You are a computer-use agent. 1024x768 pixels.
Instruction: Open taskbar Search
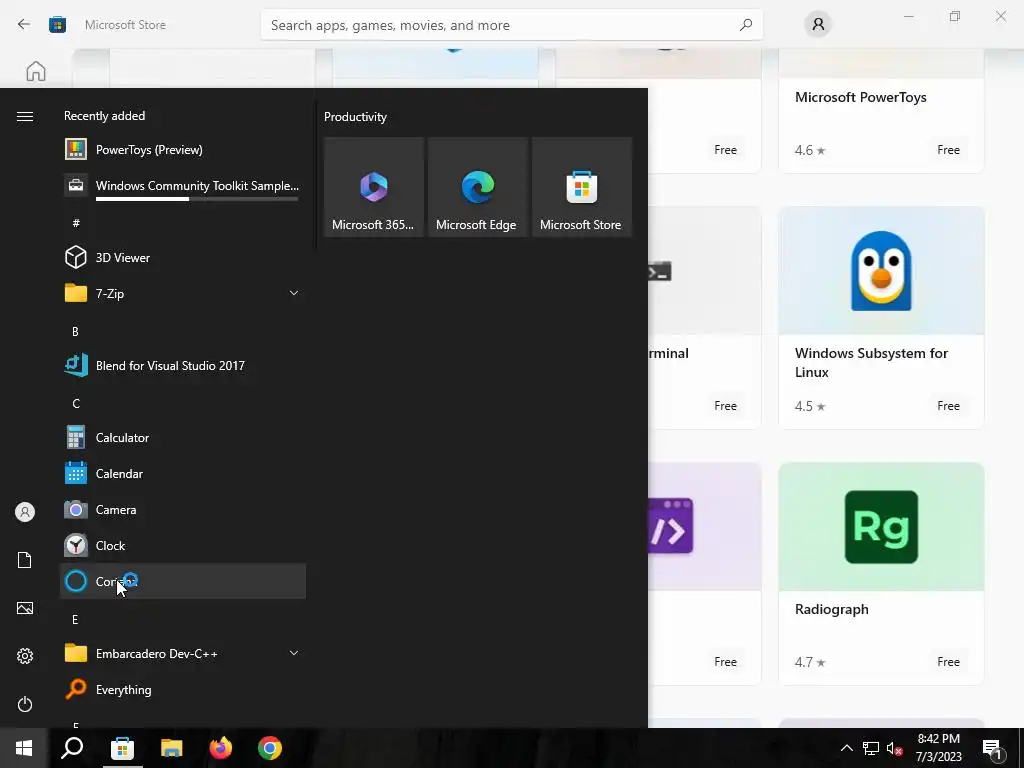(72, 748)
